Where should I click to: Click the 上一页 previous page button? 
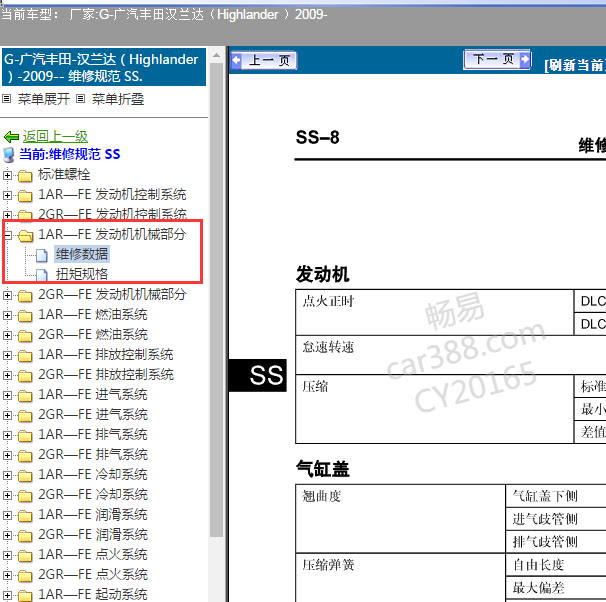pyautogui.click(x=264, y=61)
